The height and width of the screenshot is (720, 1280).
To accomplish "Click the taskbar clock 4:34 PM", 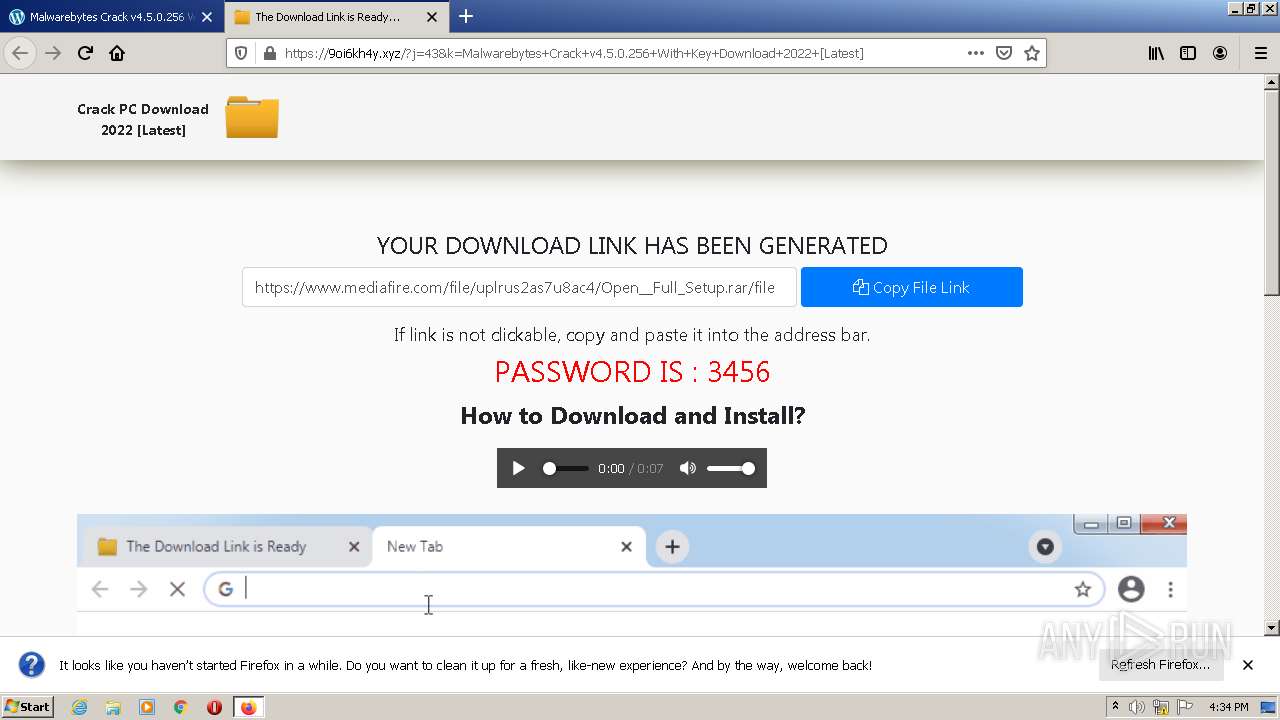I will pos(1228,707).
